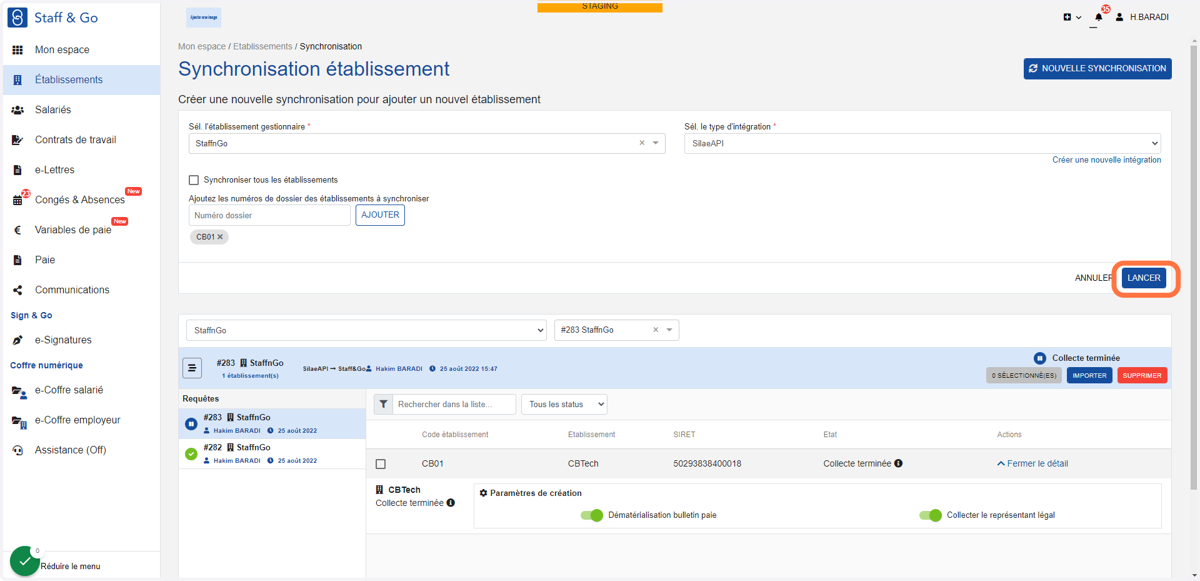Open the plus menu in the top bar
1200x581 pixels.
point(1072,17)
